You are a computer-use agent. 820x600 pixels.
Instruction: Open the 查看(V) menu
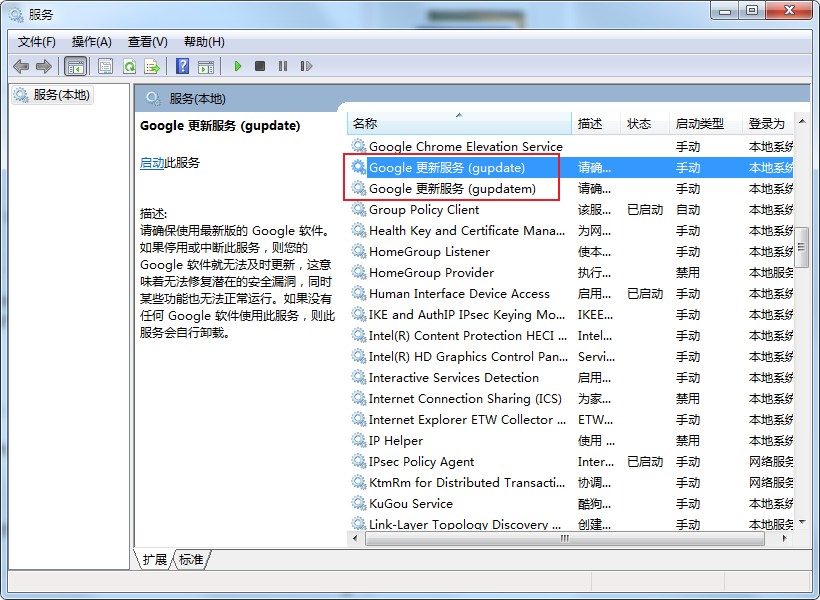tap(147, 42)
